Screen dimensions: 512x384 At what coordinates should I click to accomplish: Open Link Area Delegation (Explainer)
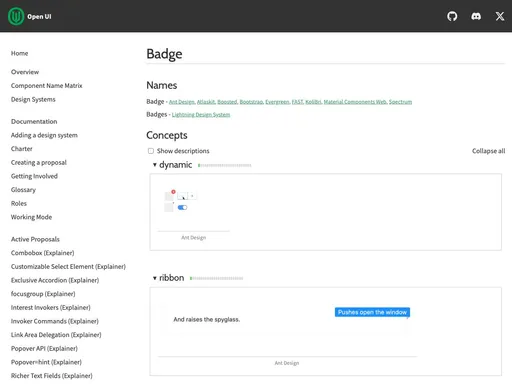pyautogui.click(x=56, y=335)
